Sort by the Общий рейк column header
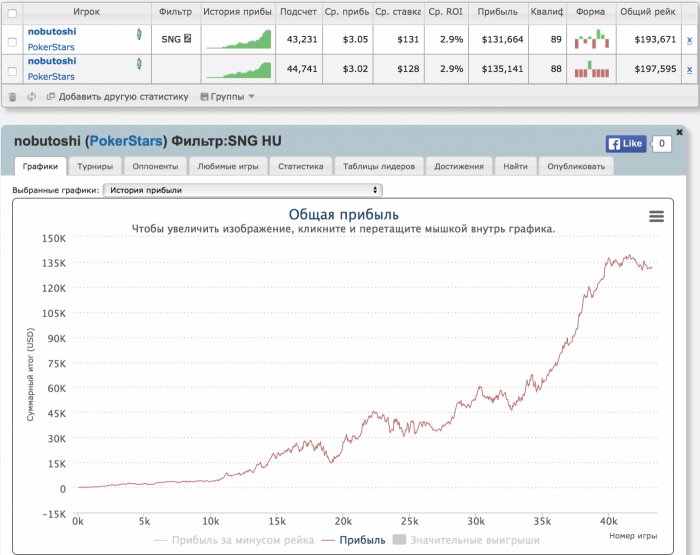Image resolution: width=700 pixels, height=555 pixels. tap(648, 12)
